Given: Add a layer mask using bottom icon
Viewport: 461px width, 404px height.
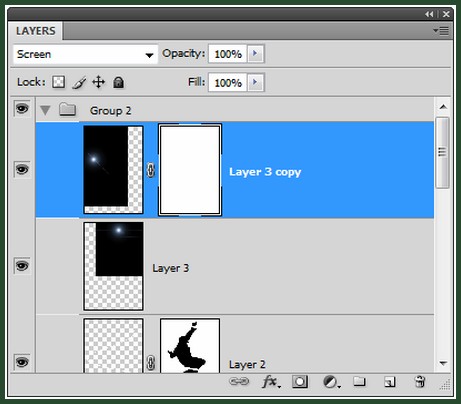Looking at the screenshot, I should pyautogui.click(x=300, y=381).
